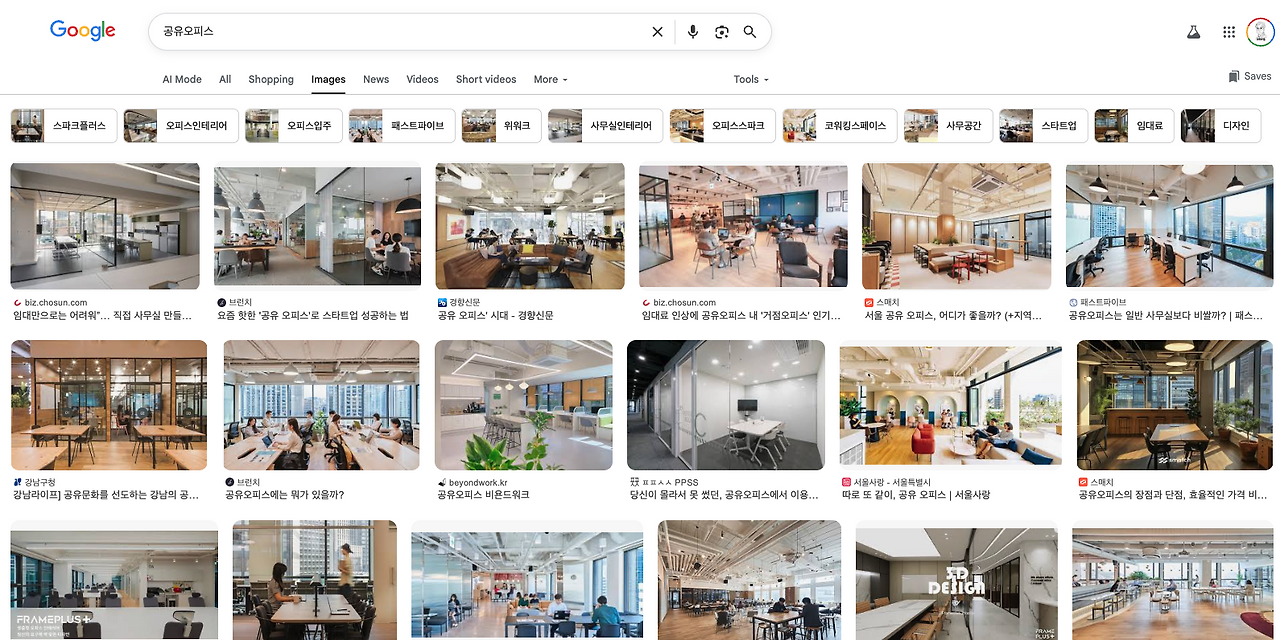Switch to the Short videos tab
Image resolution: width=1280 pixels, height=640 pixels.
(486, 79)
